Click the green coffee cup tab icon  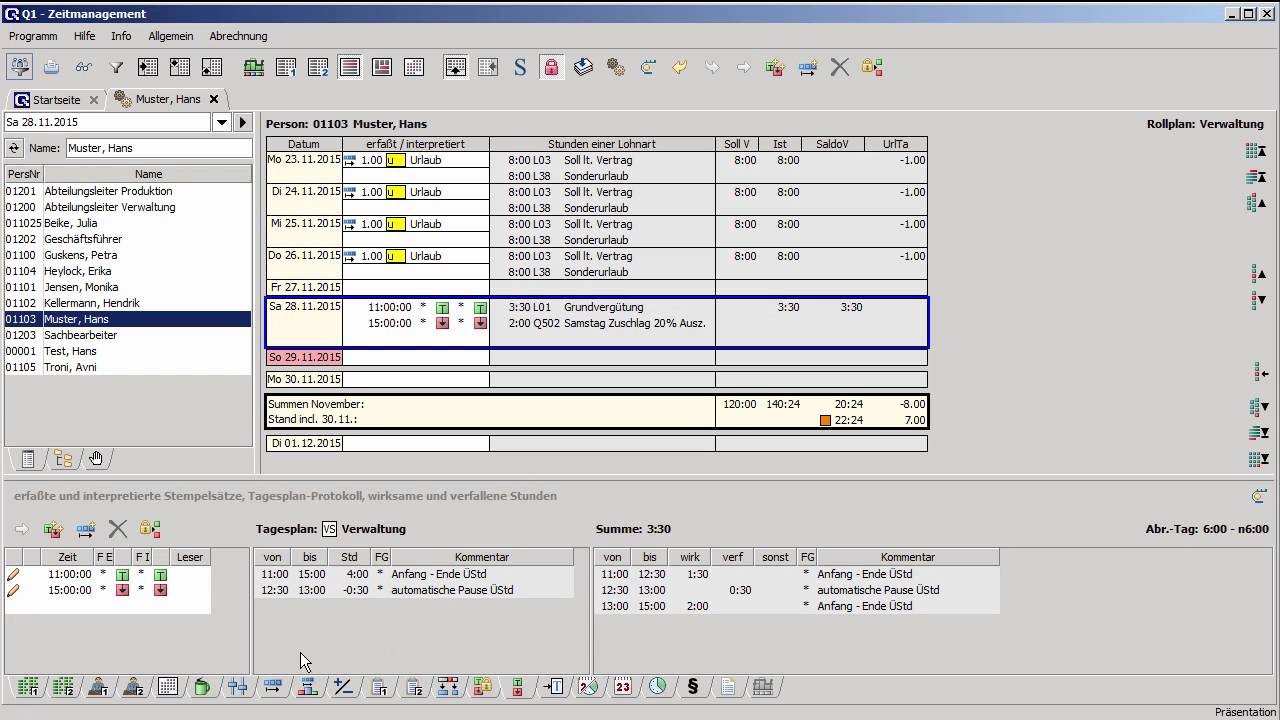(x=202, y=687)
